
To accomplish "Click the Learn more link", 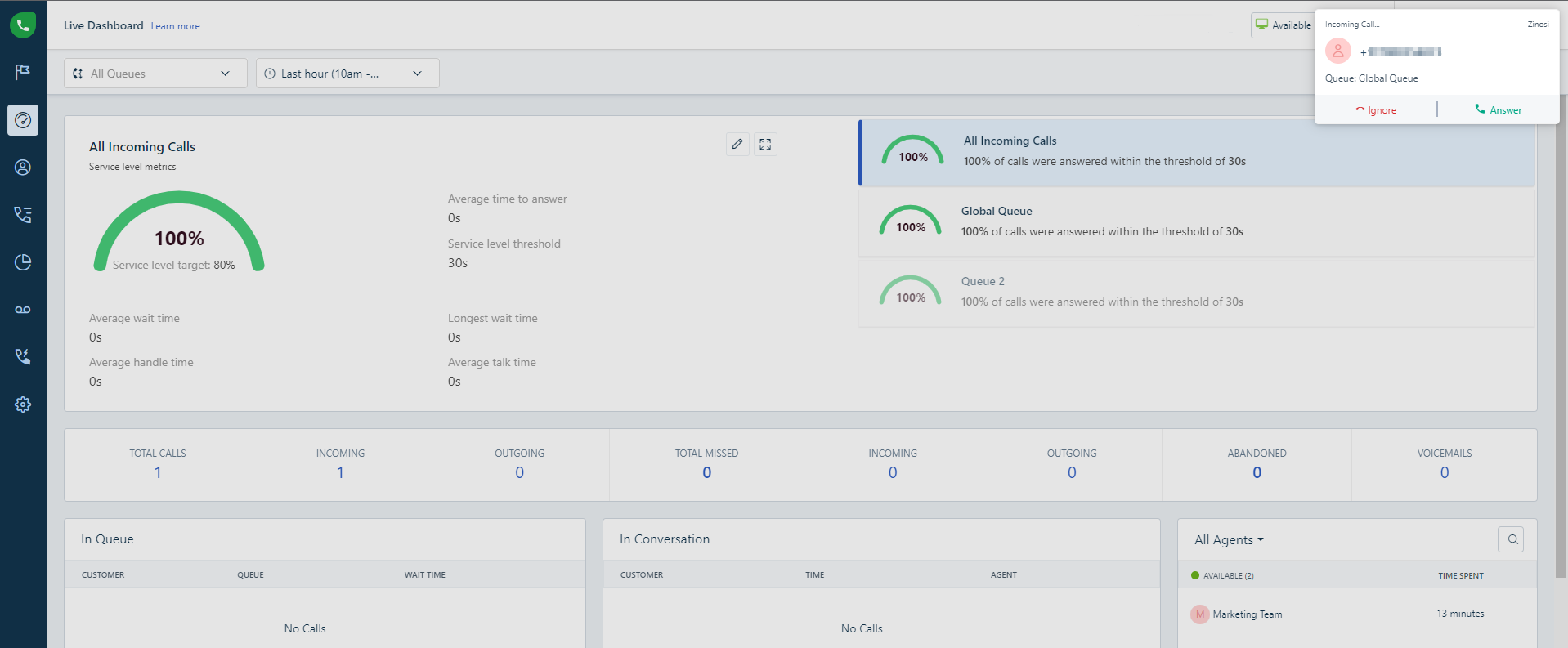I will pyautogui.click(x=175, y=26).
